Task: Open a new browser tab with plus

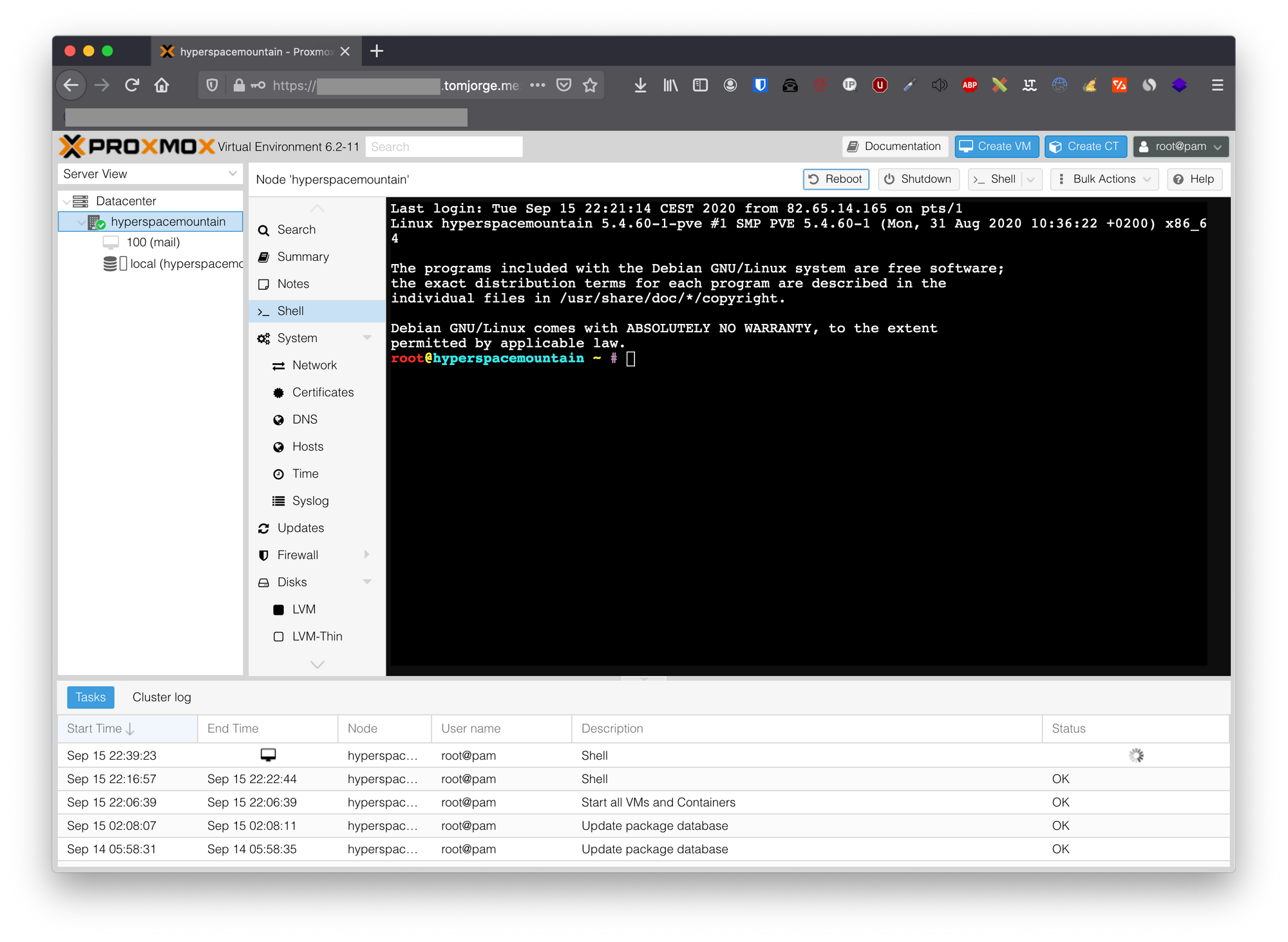Action: [x=377, y=51]
